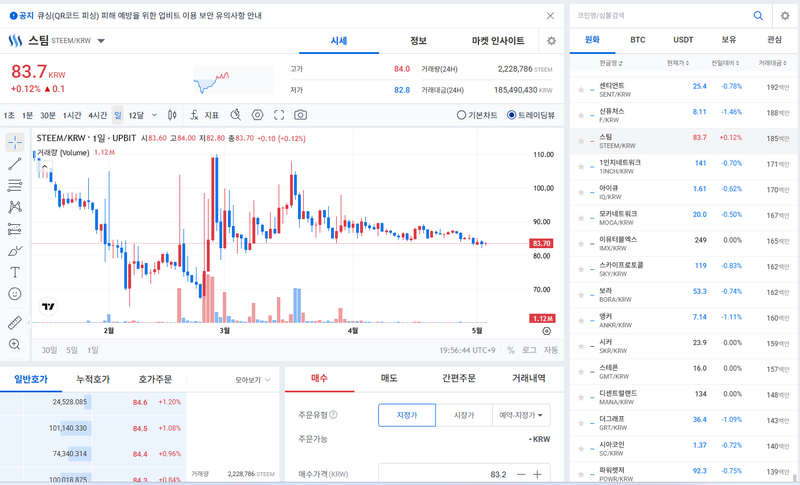Screen dimensions: 800x485
Task: Open settings gear beside search
Action: (785, 16)
